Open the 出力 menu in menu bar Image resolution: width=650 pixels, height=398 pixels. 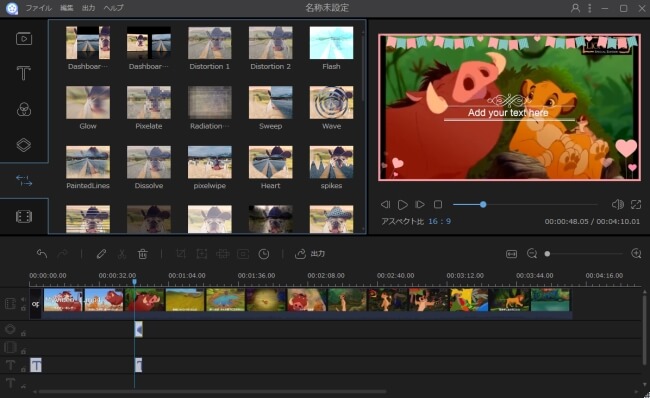point(88,8)
